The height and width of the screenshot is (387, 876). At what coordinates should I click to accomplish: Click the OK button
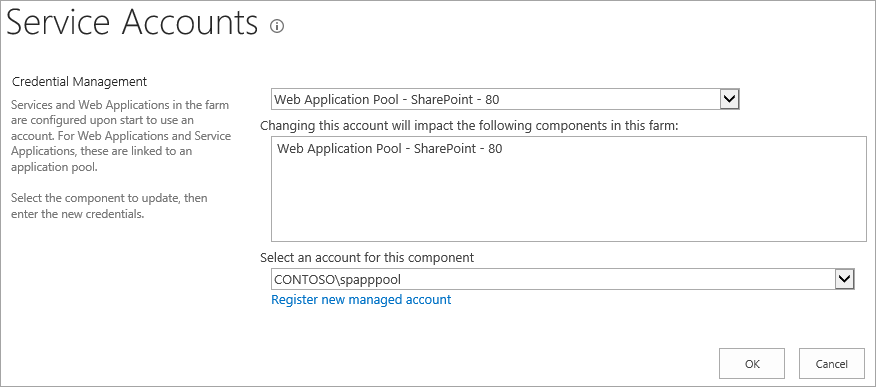(x=752, y=364)
